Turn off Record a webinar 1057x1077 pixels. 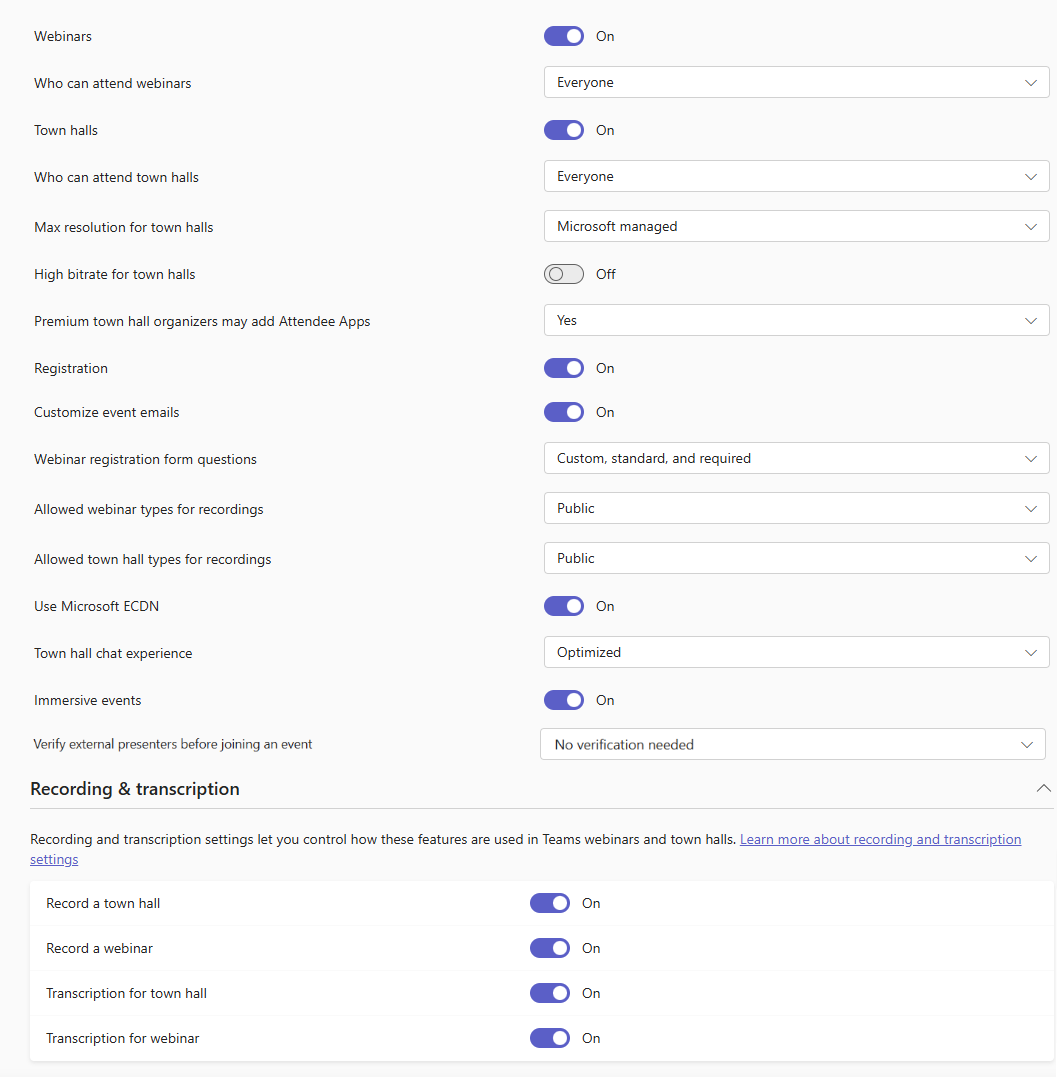pos(549,948)
